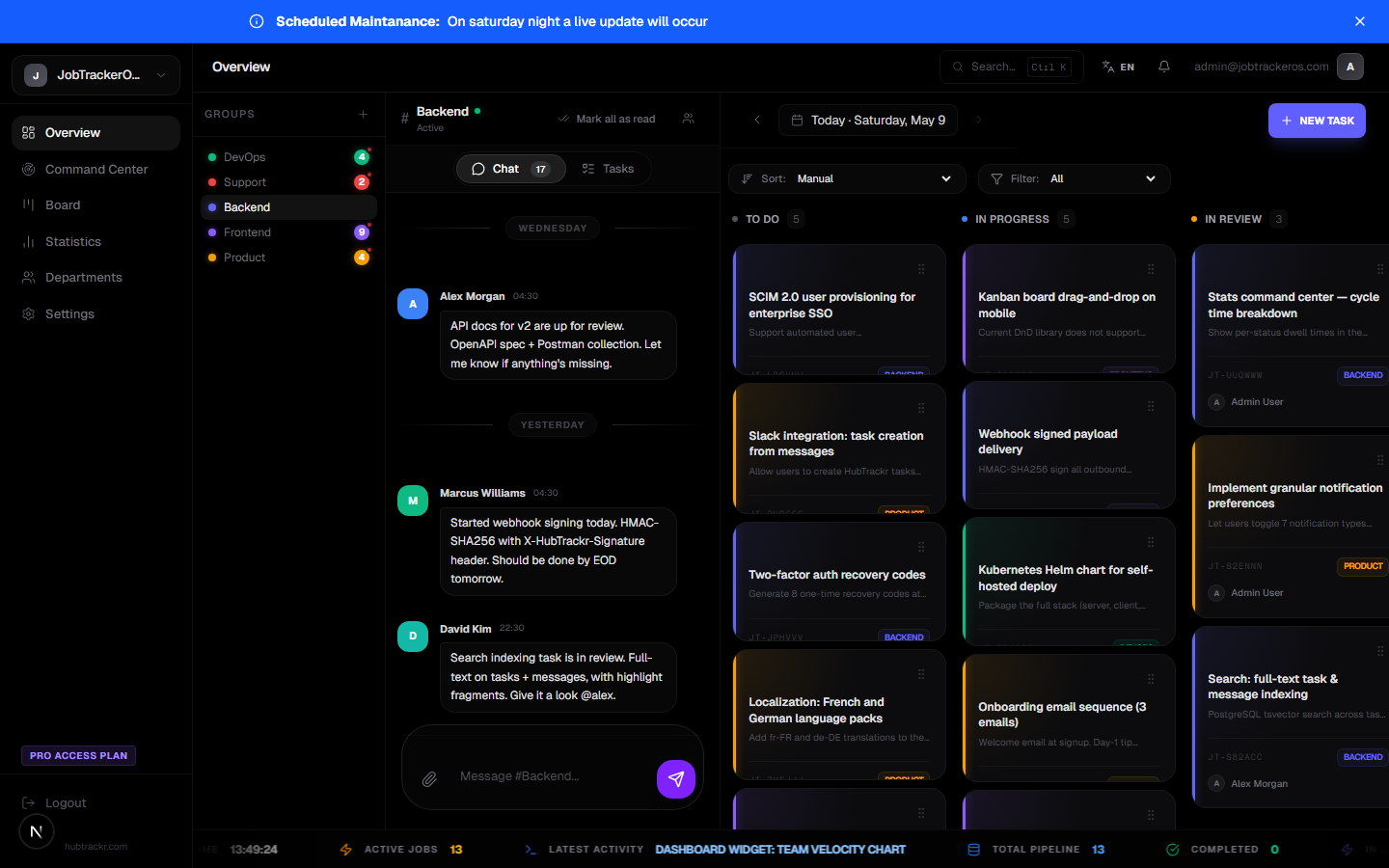Image resolution: width=1389 pixels, height=868 pixels.
Task: Select the DevOps group
Action: (288, 157)
